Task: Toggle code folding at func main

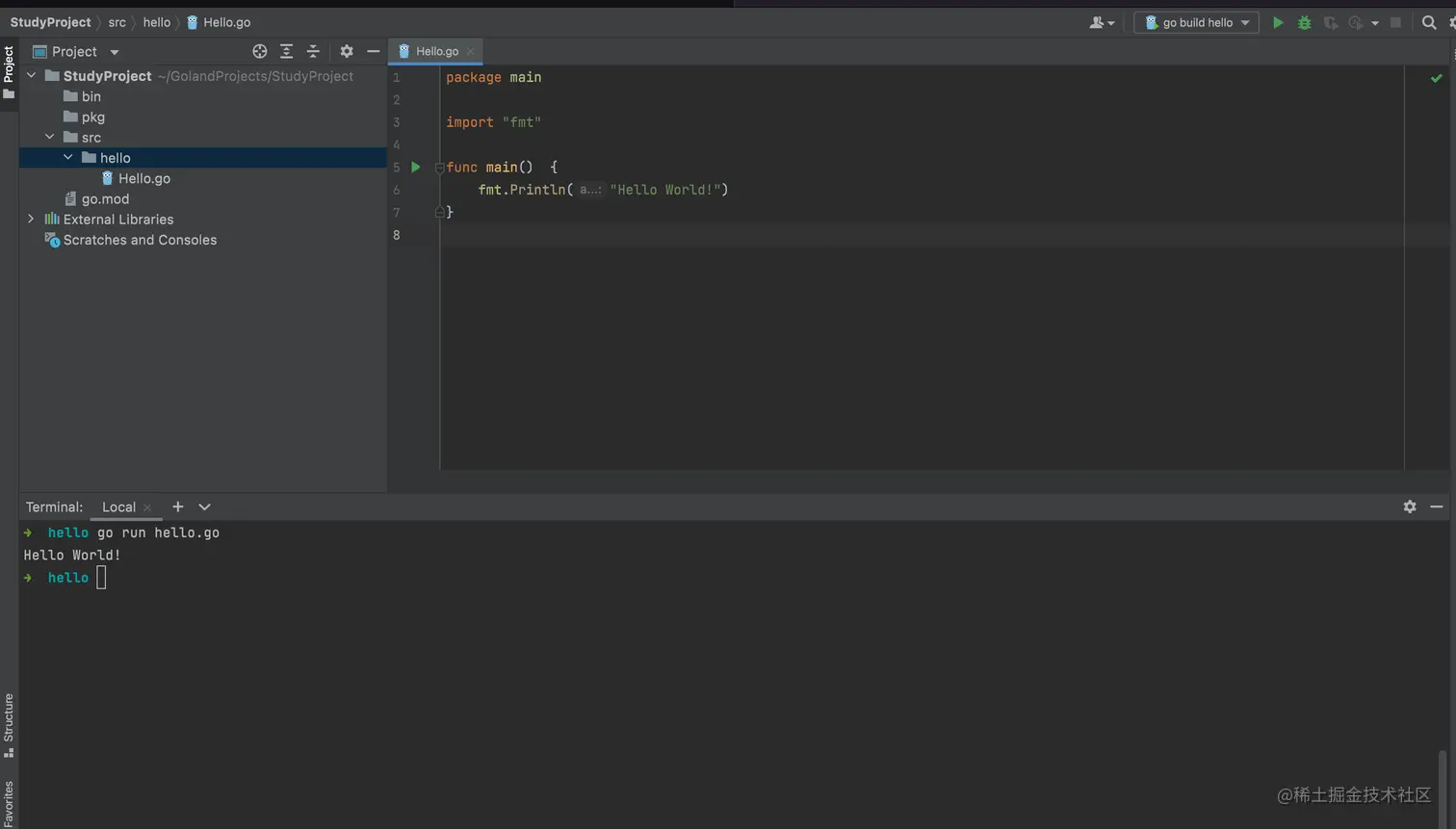Action: click(x=439, y=168)
